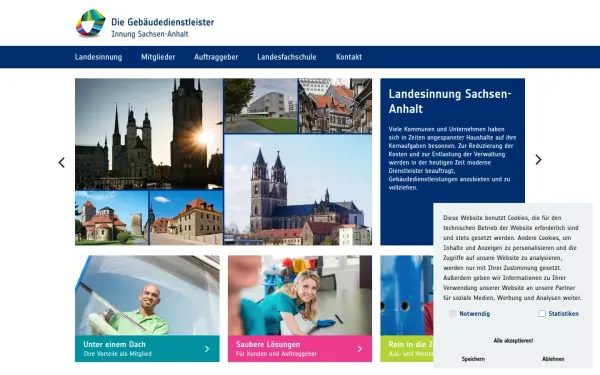Screen dimensions: 600x375
Task: Open the Kontakt menu item
Action: point(349,57)
